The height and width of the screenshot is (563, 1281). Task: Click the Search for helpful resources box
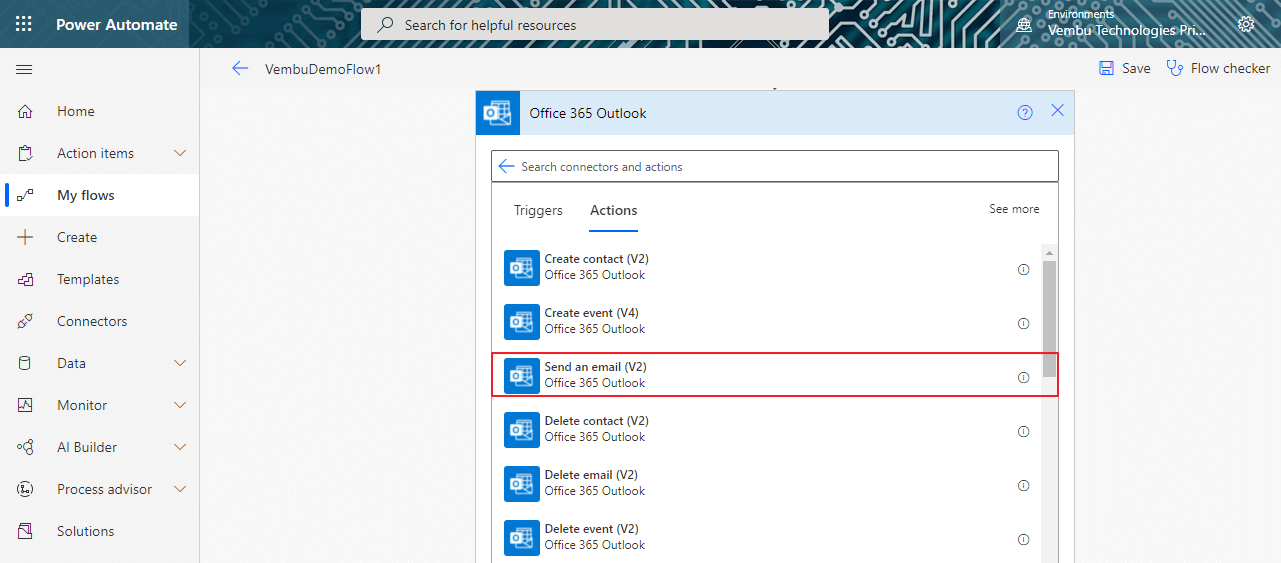pos(595,25)
